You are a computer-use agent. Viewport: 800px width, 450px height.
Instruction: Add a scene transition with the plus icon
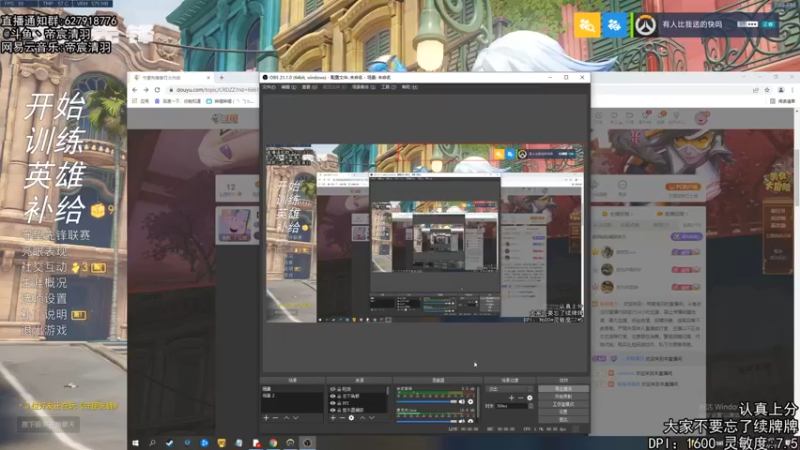pyautogui.click(x=511, y=398)
